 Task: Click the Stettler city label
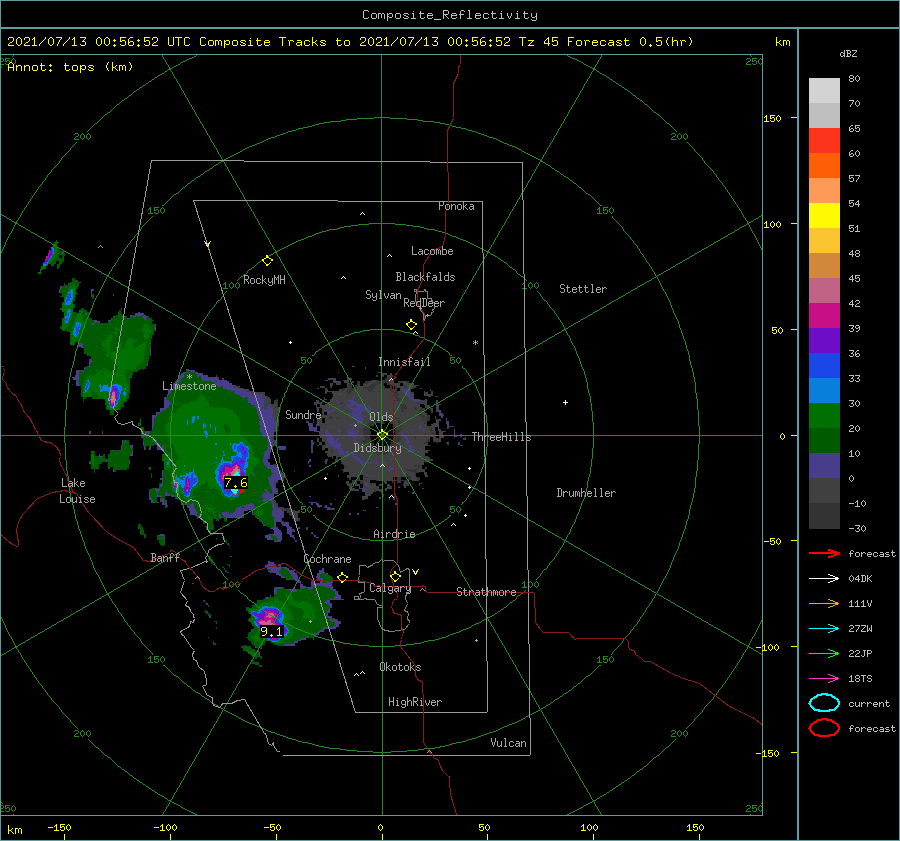tap(583, 289)
